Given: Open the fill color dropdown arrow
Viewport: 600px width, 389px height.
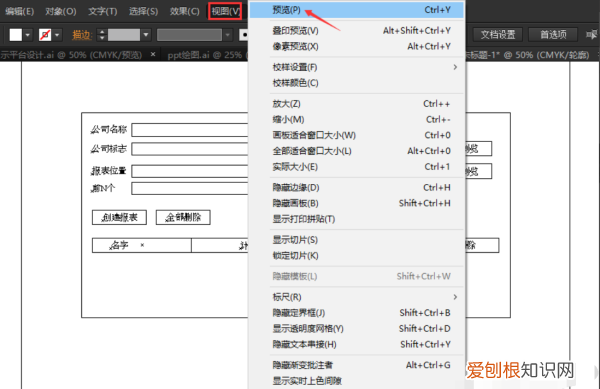Looking at the screenshot, I should pos(28,35).
